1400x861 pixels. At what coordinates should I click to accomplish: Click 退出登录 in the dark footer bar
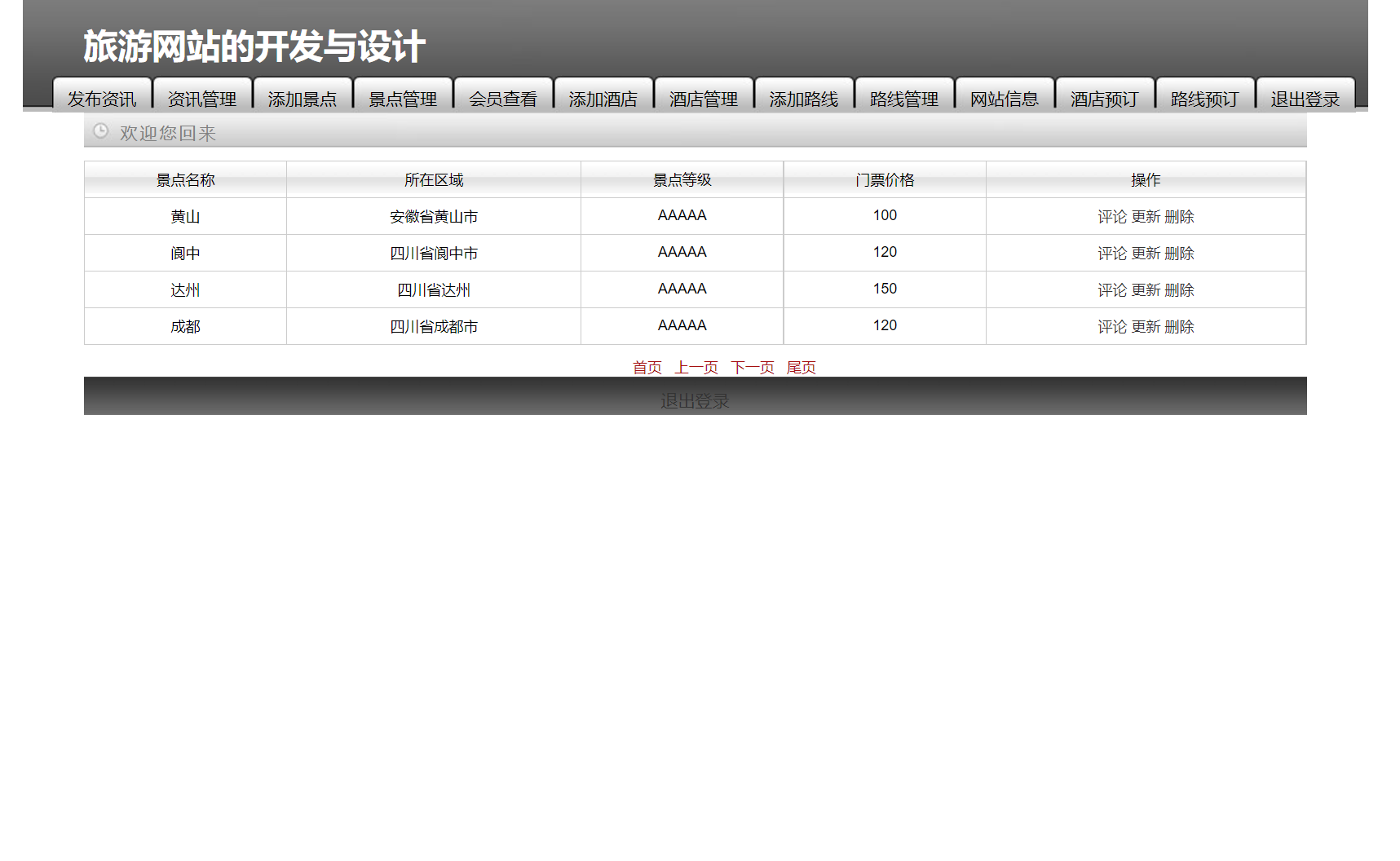(x=695, y=401)
